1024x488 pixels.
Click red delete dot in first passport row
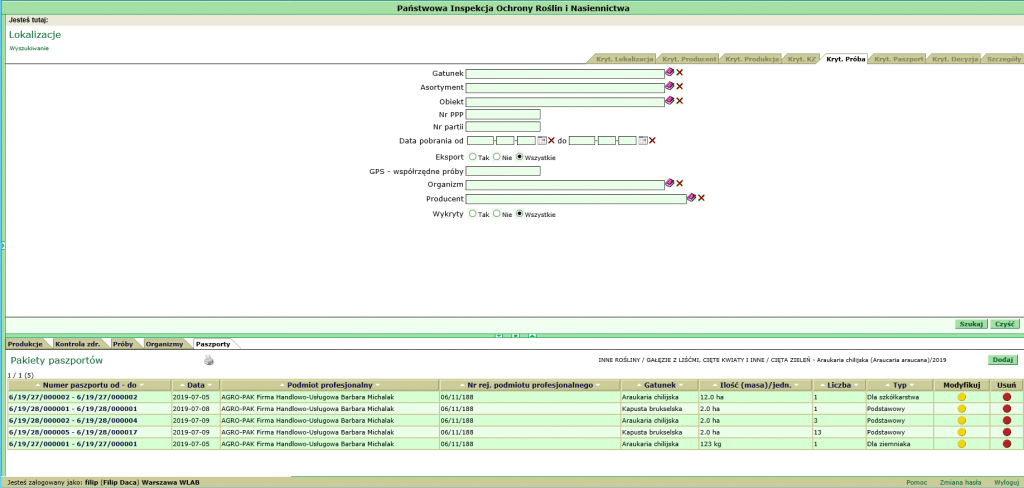[1007, 397]
